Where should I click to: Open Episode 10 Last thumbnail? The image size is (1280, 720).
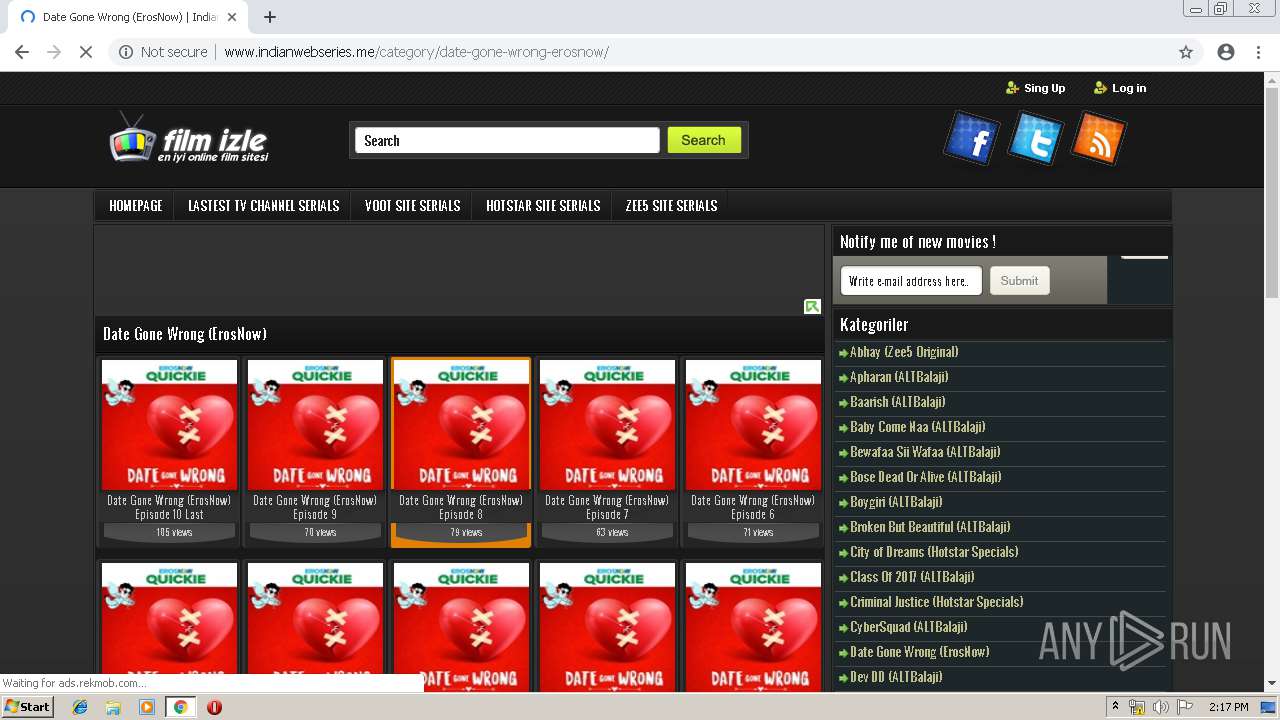click(169, 424)
